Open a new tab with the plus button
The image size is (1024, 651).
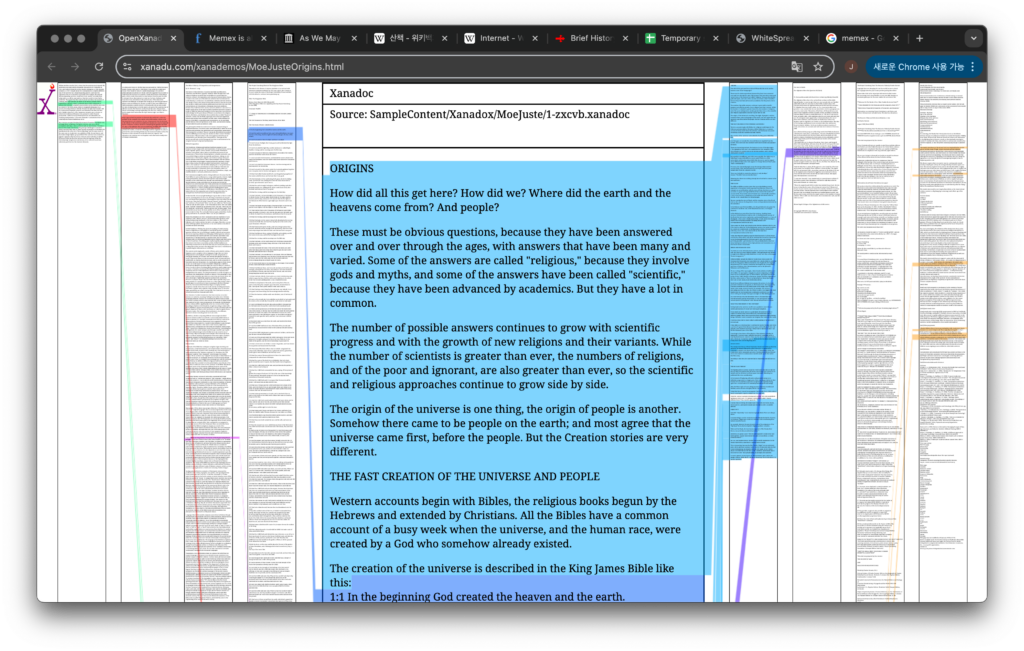919,38
